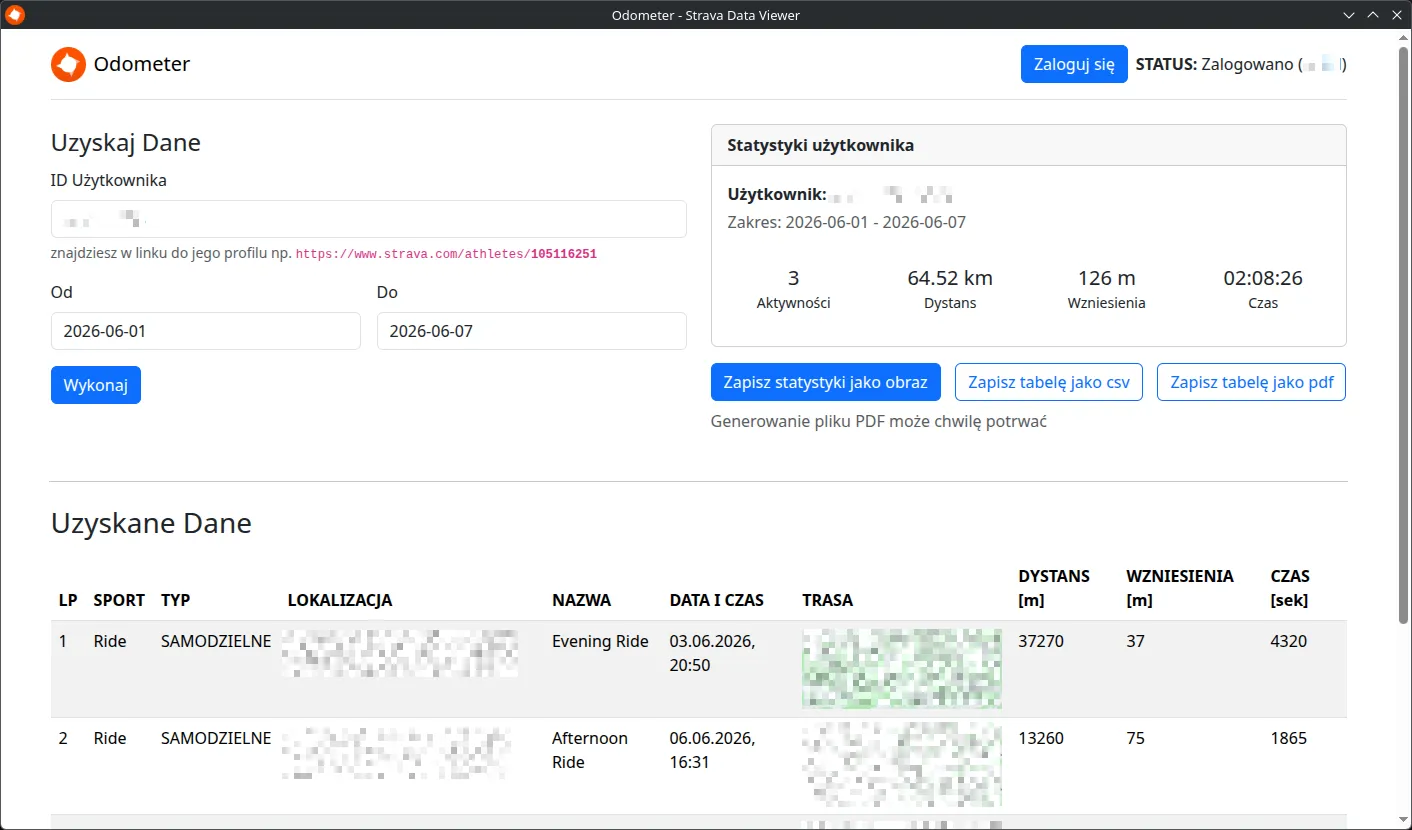Select the Uzyskaj Dane heading
This screenshot has height=830, width=1412.
click(126, 143)
